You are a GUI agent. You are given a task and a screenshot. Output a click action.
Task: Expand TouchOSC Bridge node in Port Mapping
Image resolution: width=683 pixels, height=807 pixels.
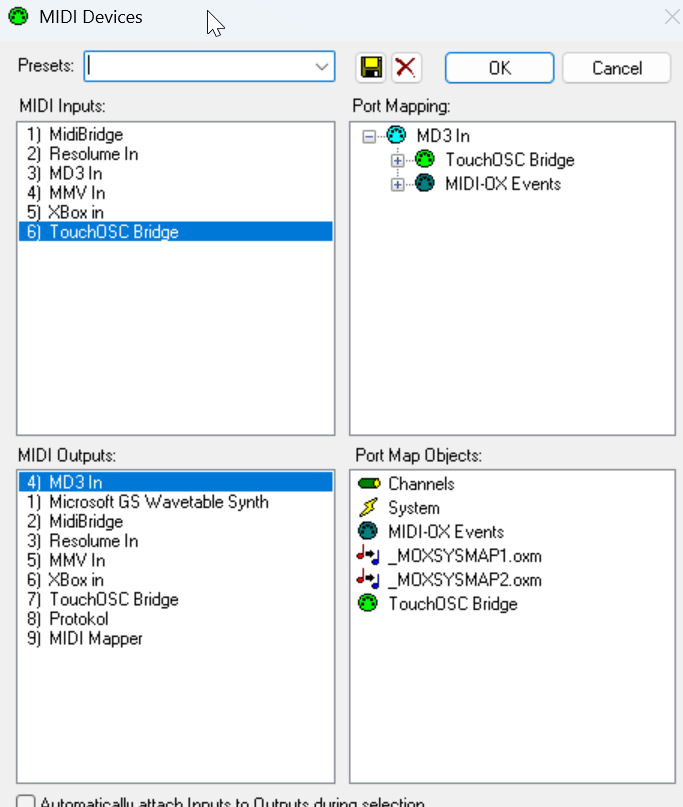[397, 160]
